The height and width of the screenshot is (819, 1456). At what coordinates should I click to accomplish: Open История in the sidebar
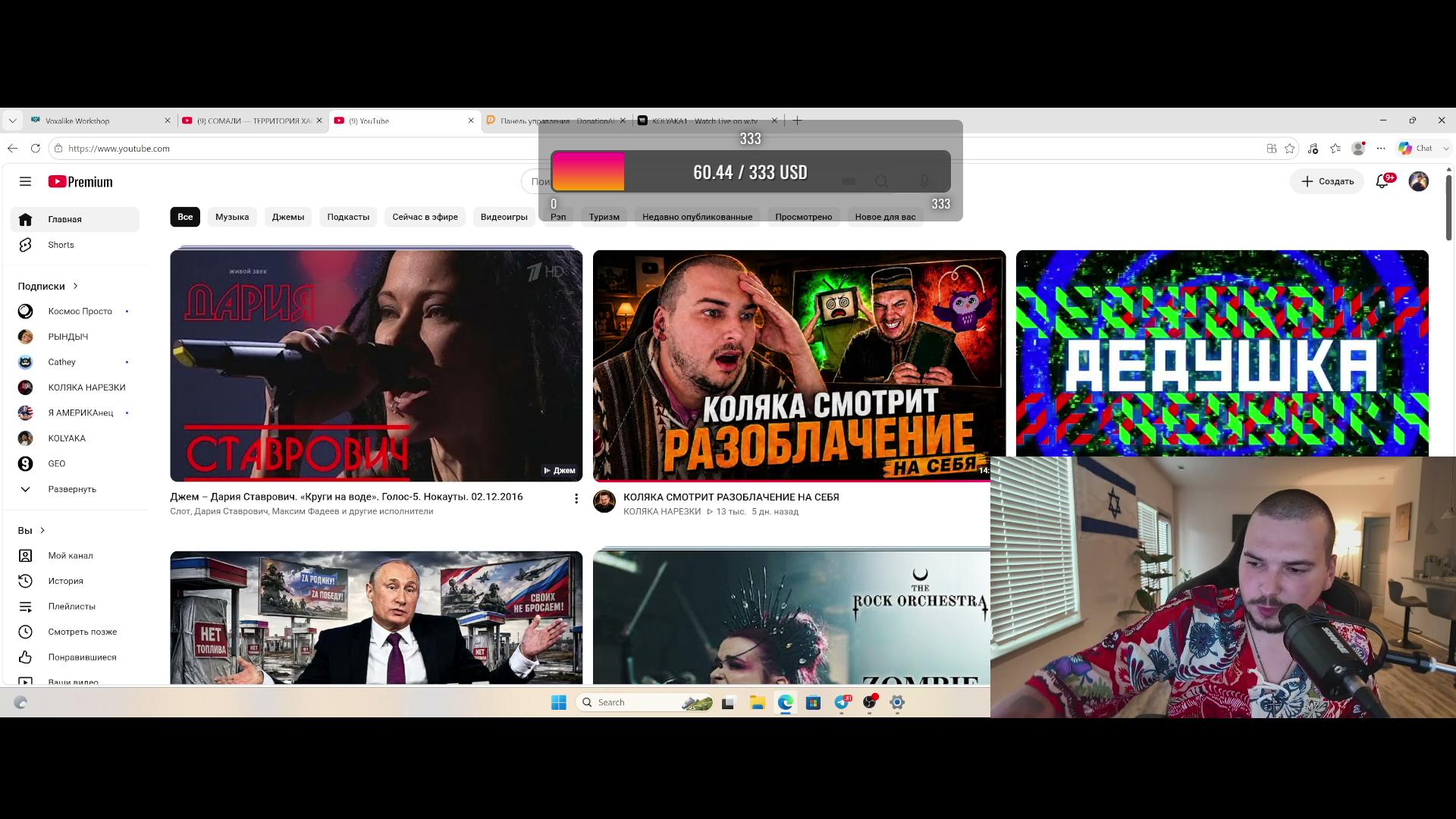pos(75,581)
